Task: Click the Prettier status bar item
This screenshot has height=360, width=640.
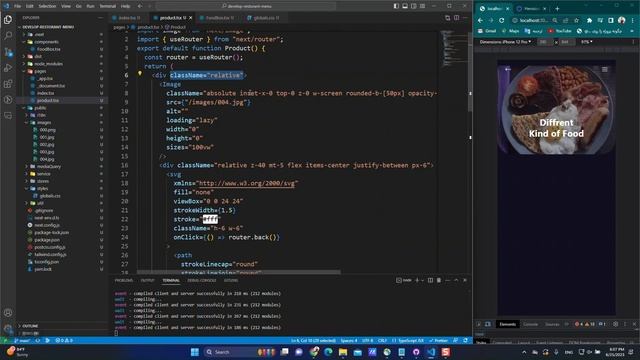Action: (x=438, y=340)
